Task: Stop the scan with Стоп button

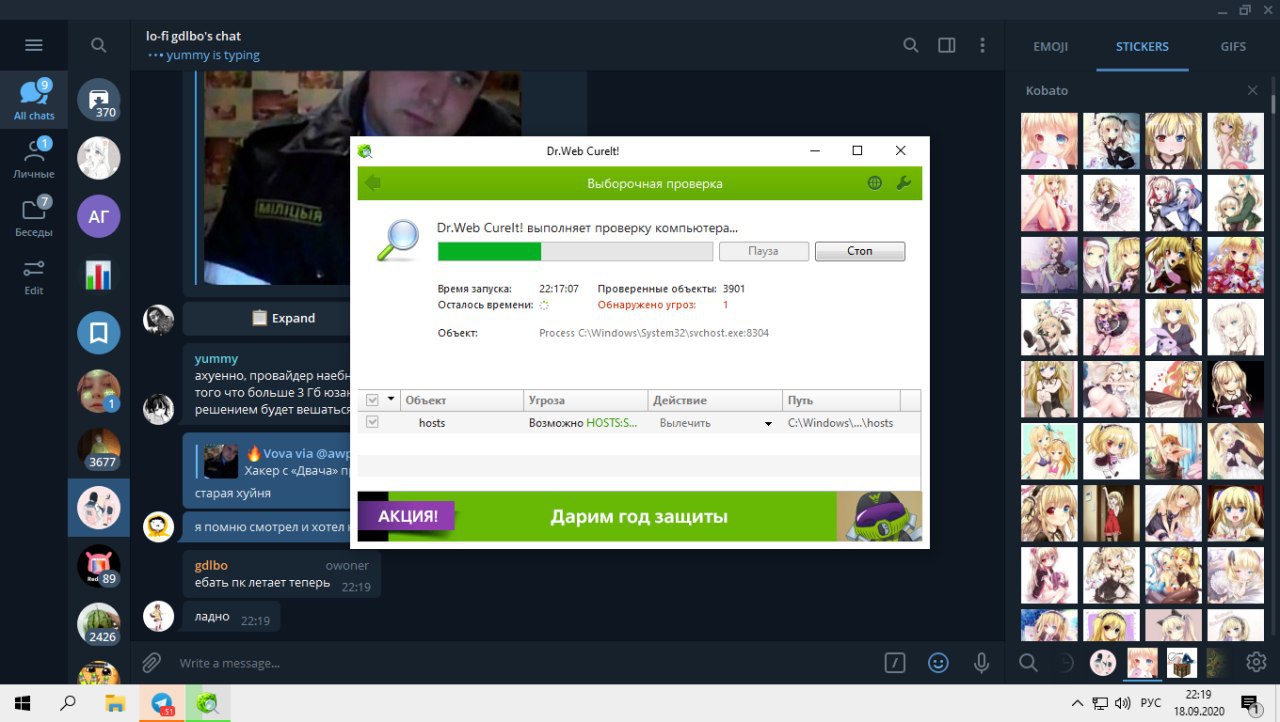Action: [x=860, y=251]
